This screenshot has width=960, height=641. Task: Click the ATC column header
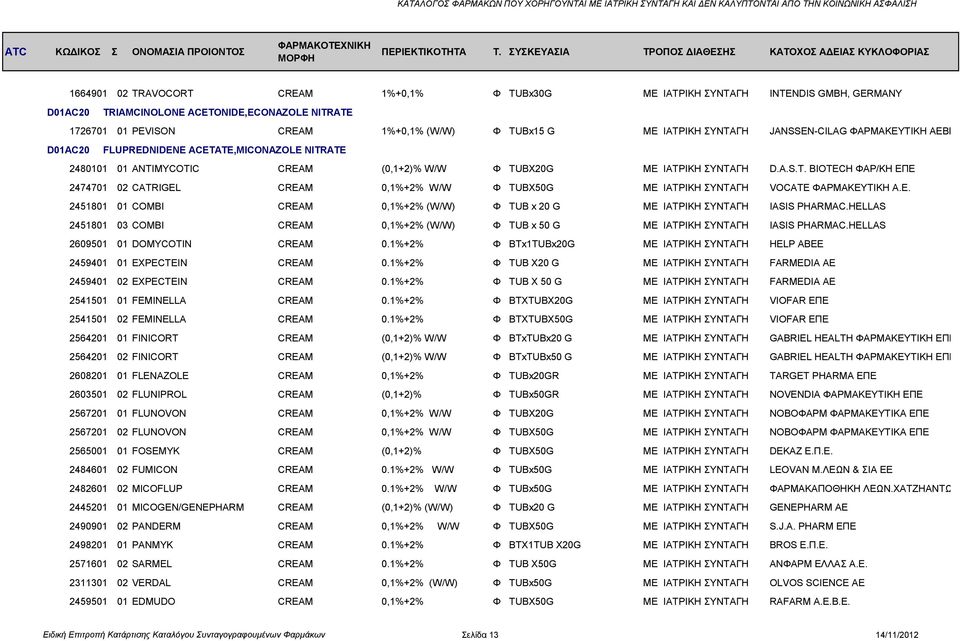point(16,51)
